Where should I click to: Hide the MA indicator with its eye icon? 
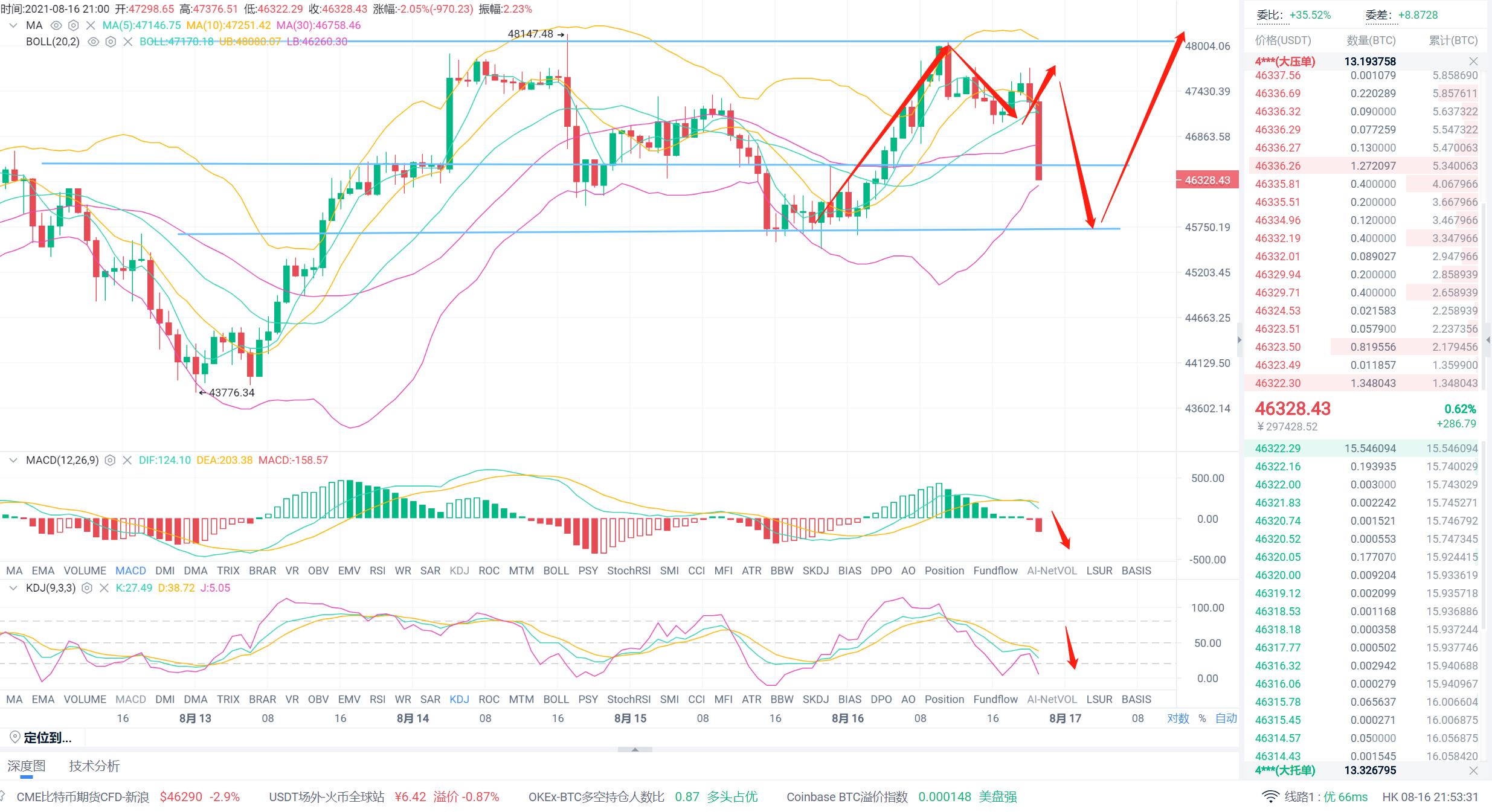click(56, 25)
